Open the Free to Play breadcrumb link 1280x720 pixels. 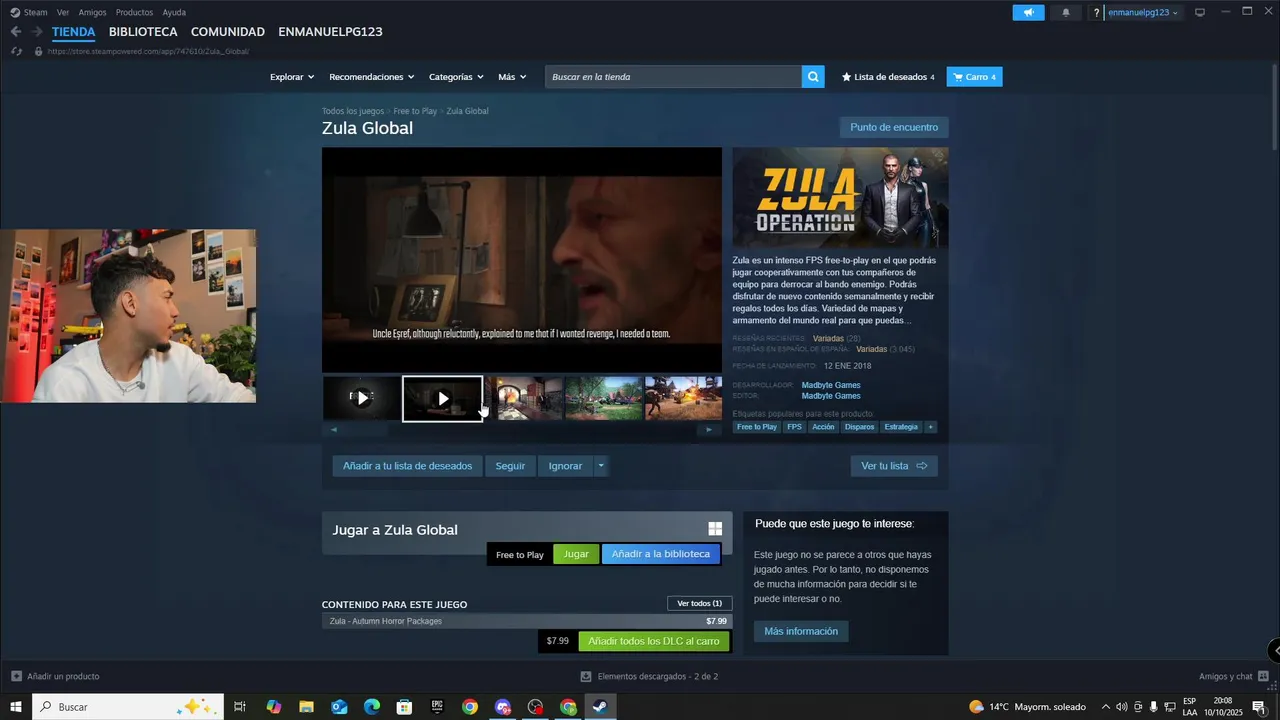415,111
